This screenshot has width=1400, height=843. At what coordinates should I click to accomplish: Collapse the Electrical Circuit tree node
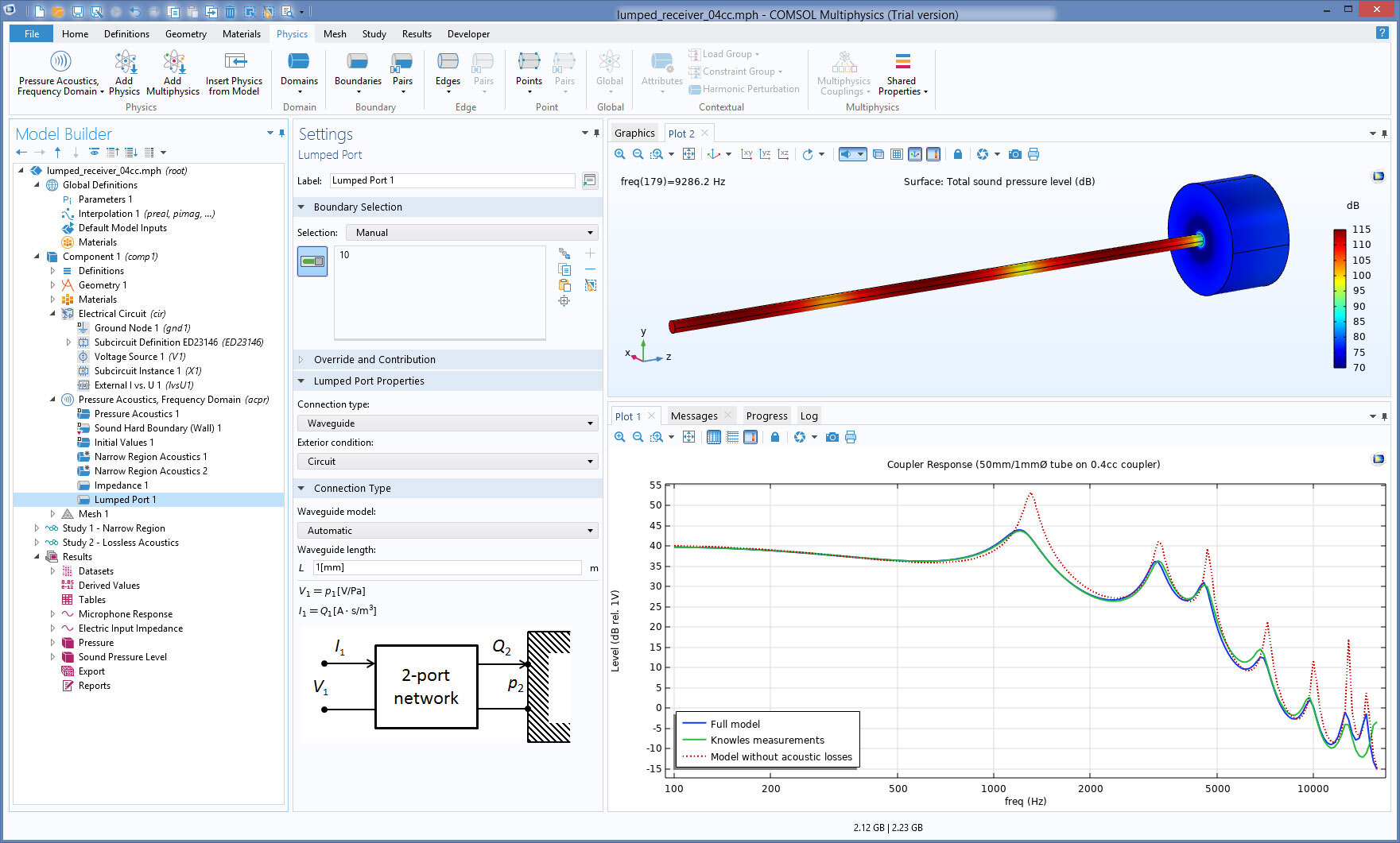click(x=51, y=314)
